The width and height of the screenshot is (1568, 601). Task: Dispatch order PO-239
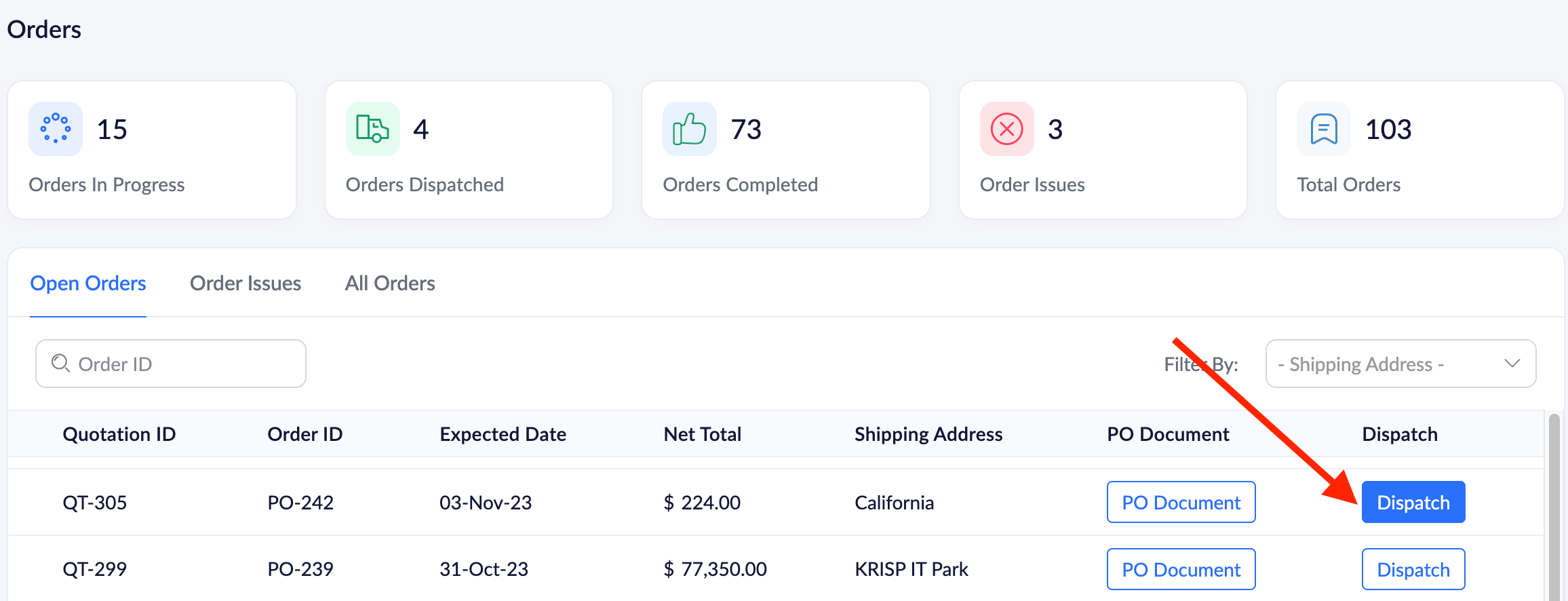pos(1413,570)
